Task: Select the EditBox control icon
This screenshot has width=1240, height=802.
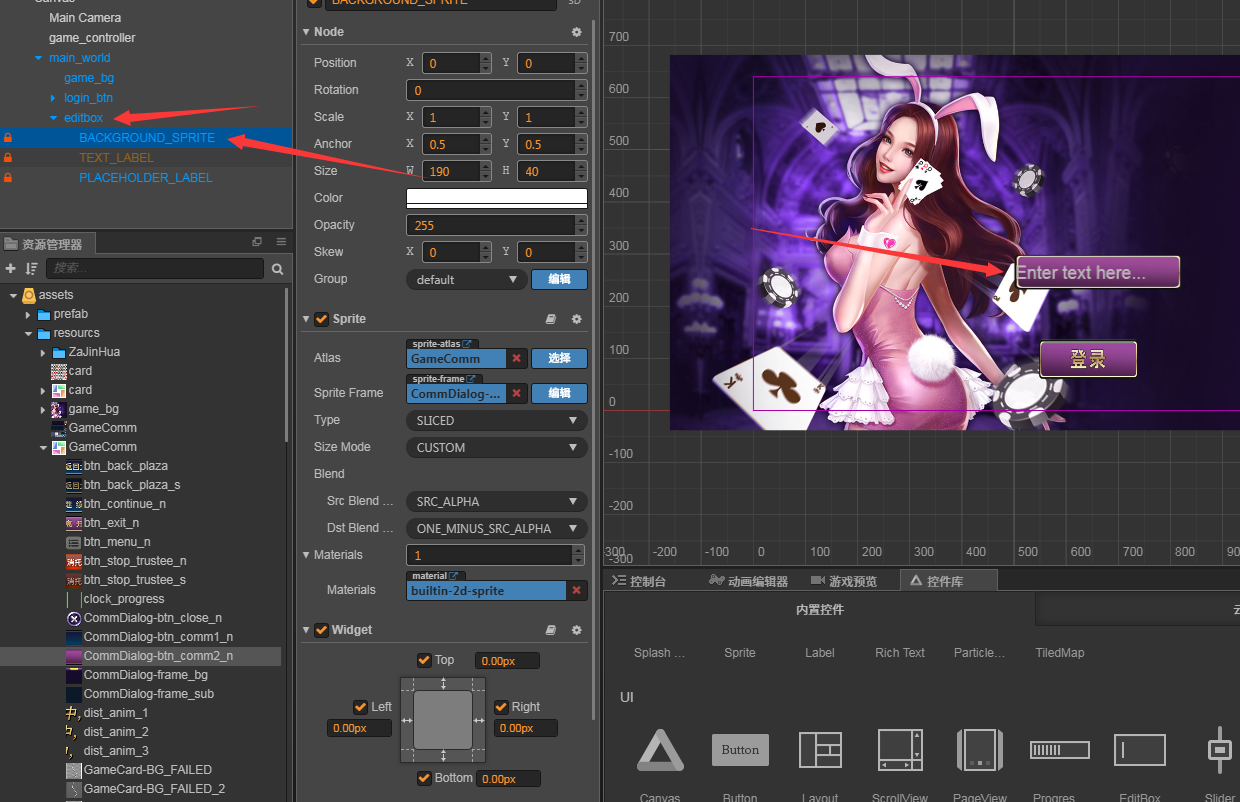Action: pos(1140,750)
